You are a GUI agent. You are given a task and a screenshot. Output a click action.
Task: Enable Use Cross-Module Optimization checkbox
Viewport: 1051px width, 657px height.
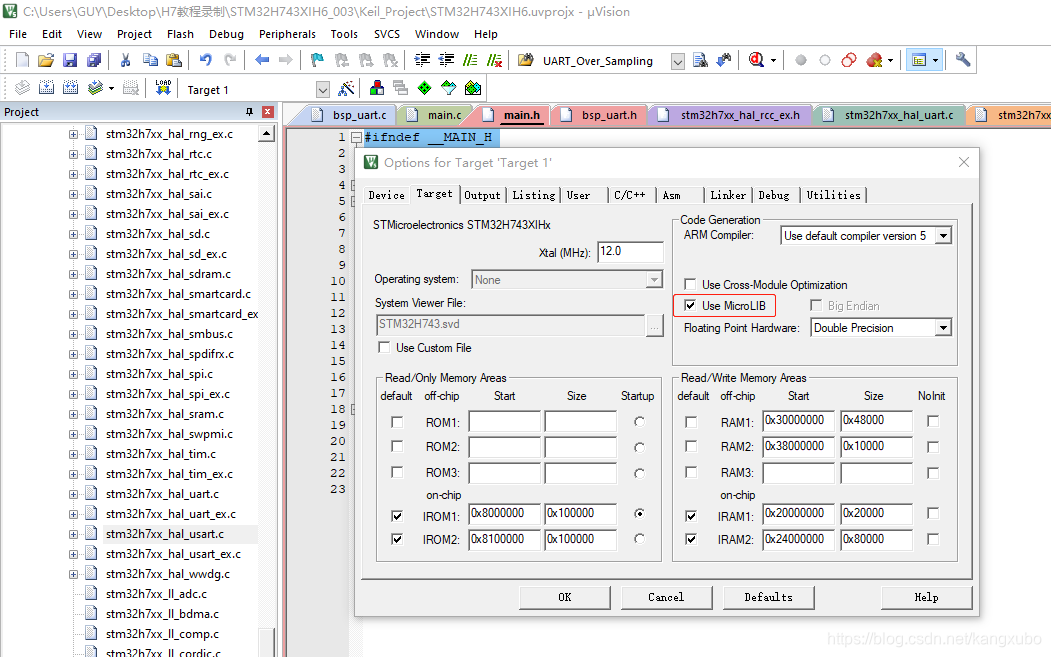[x=690, y=284]
